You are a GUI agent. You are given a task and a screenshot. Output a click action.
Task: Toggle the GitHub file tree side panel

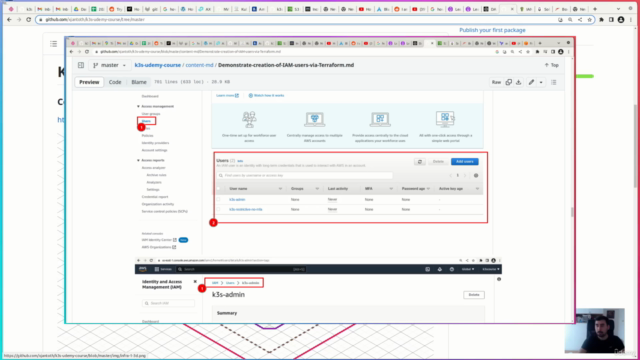tap(81, 65)
